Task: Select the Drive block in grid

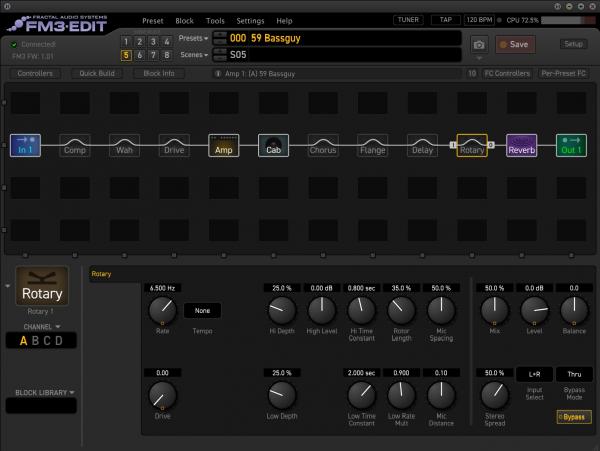Action: pyautogui.click(x=174, y=145)
